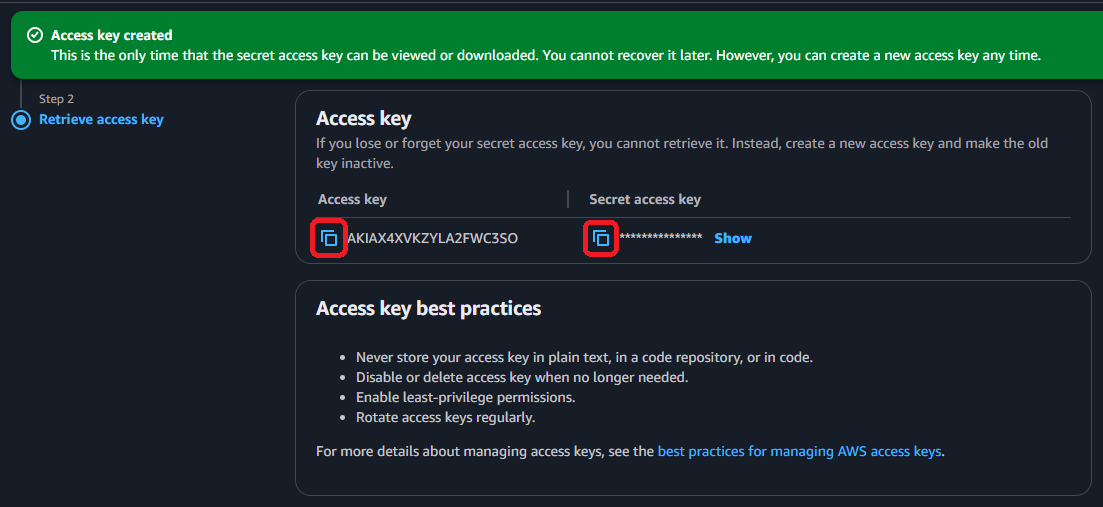Click the green success checkmark icon
Image resolution: width=1103 pixels, height=507 pixels.
coord(34,36)
